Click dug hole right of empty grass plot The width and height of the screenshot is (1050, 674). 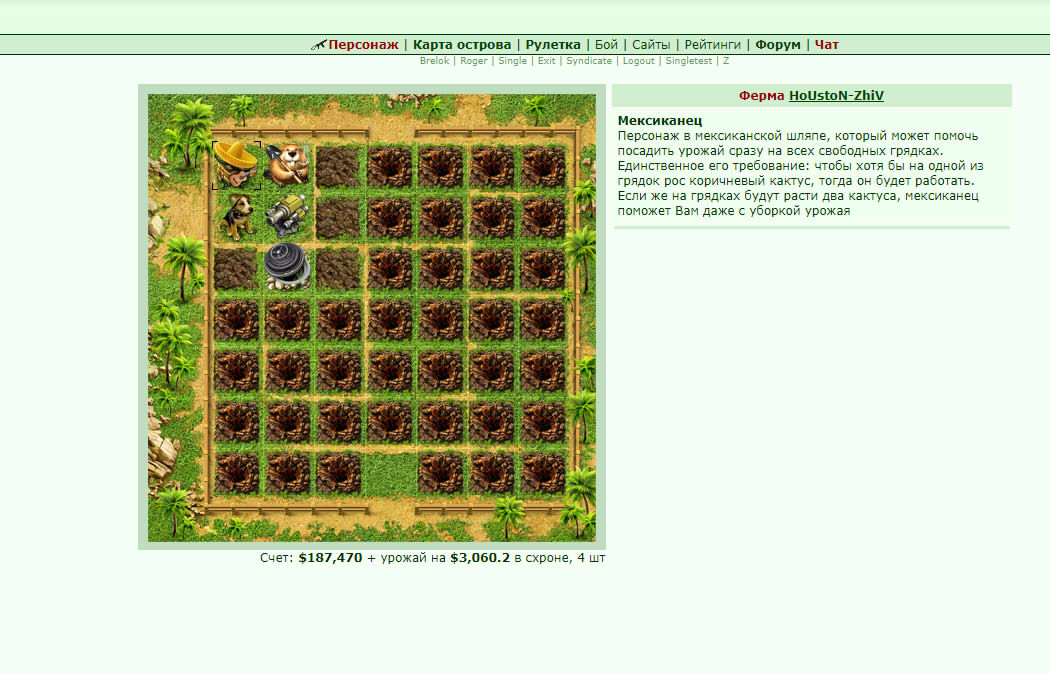click(440, 473)
